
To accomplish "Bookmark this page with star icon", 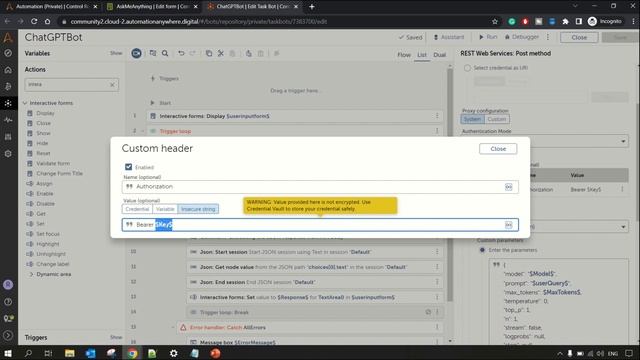I will click(495, 21).
